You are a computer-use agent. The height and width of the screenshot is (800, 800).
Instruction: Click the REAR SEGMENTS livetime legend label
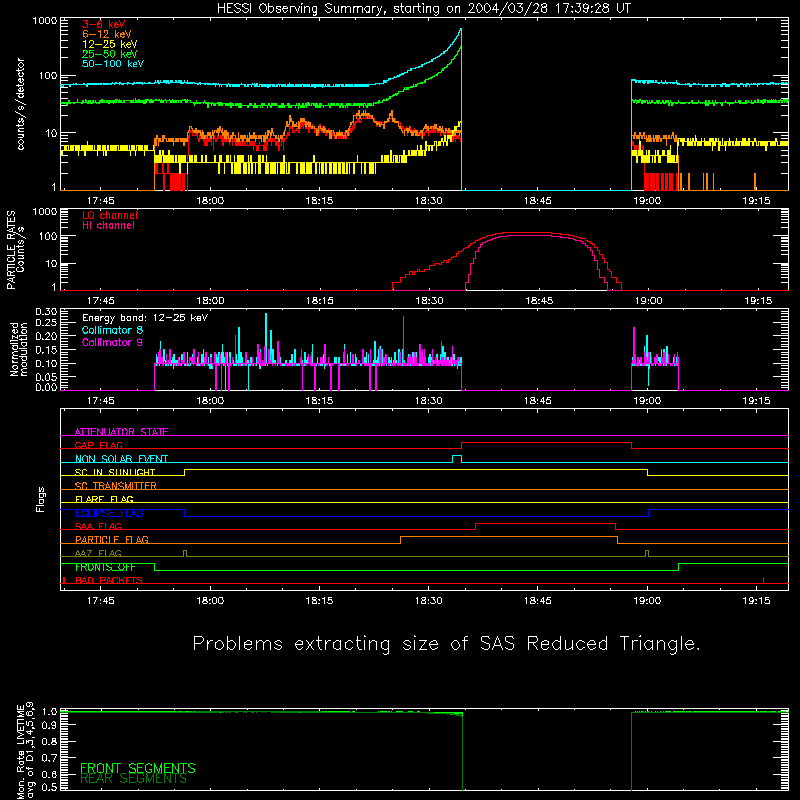pyautogui.click(x=133, y=779)
